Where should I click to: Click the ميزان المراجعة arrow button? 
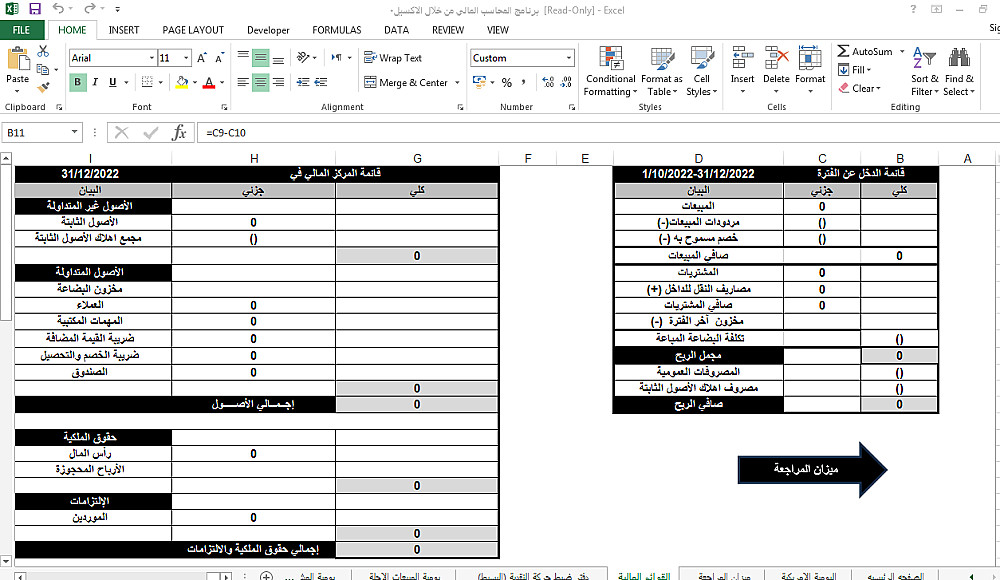click(x=812, y=470)
